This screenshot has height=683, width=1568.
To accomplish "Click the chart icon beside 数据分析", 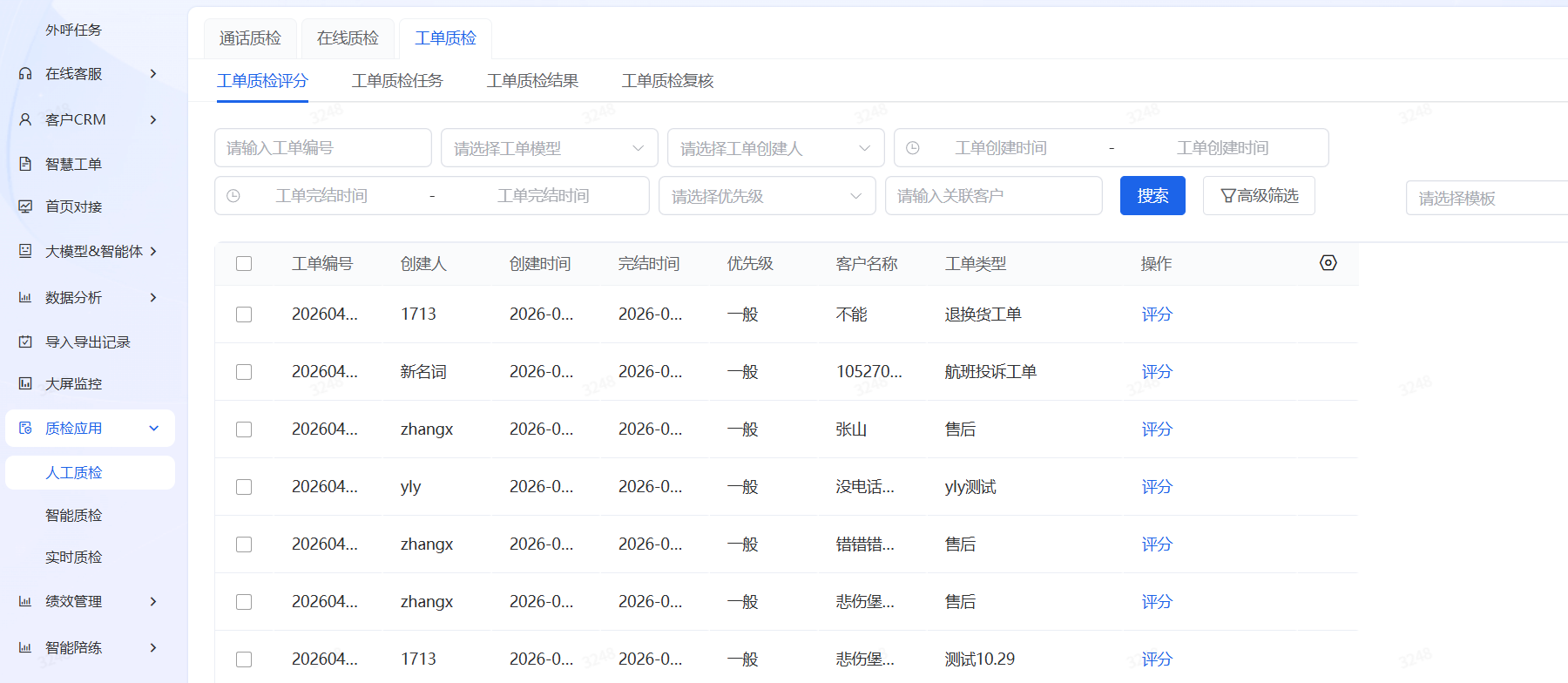I will click(25, 298).
